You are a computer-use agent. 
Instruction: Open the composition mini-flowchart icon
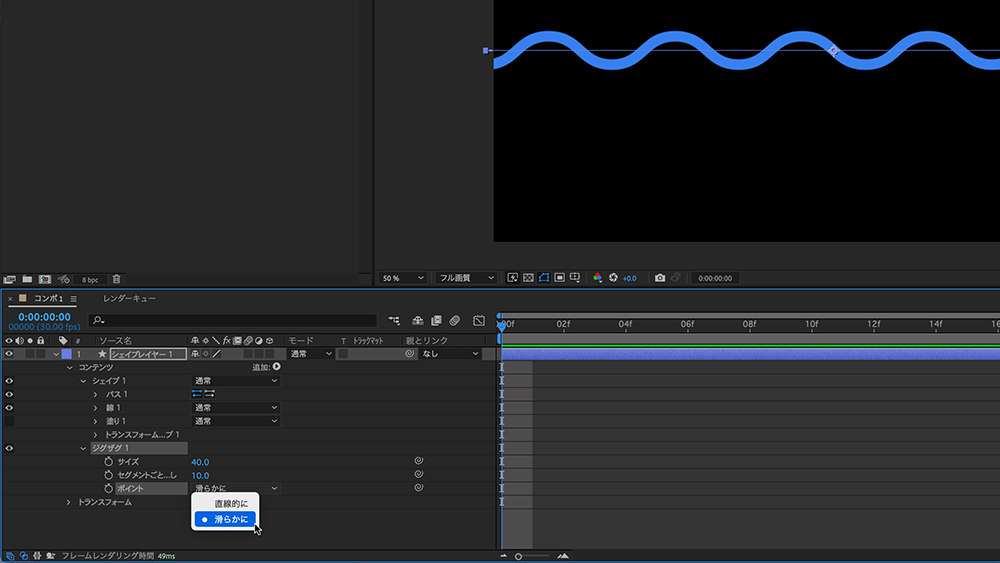tap(394, 321)
